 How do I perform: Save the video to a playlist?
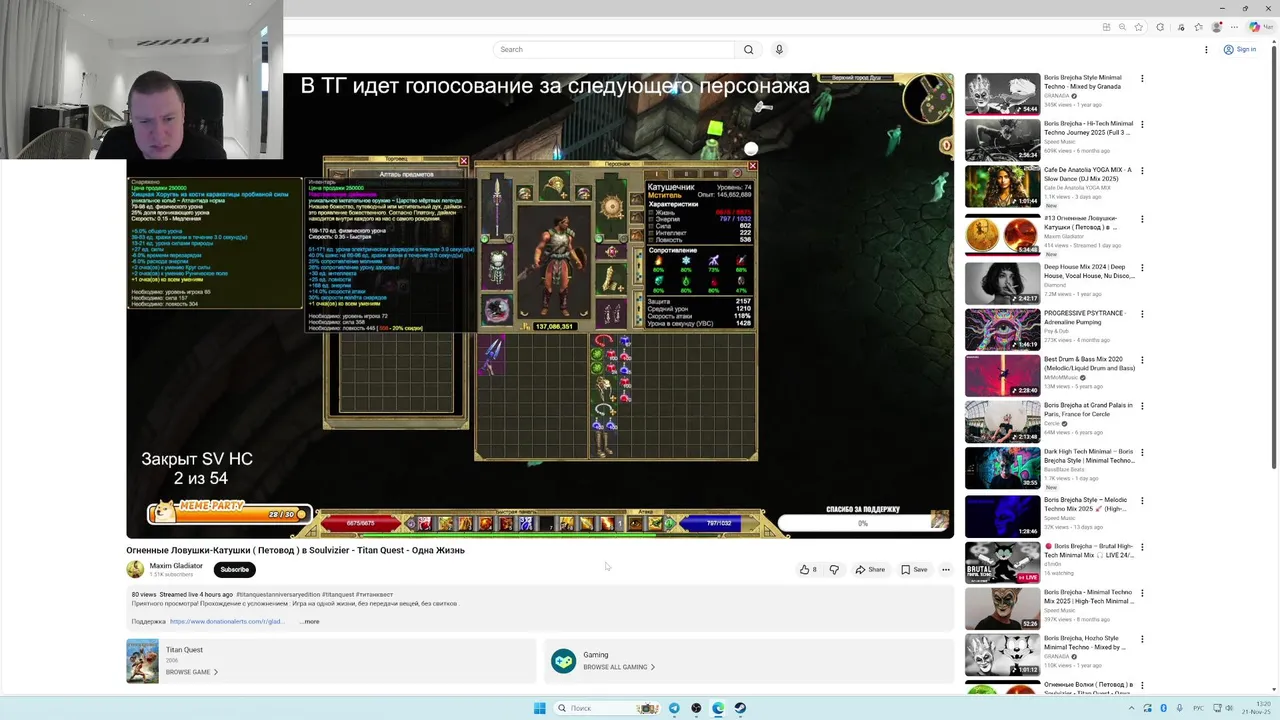pyautogui.click(x=914, y=570)
